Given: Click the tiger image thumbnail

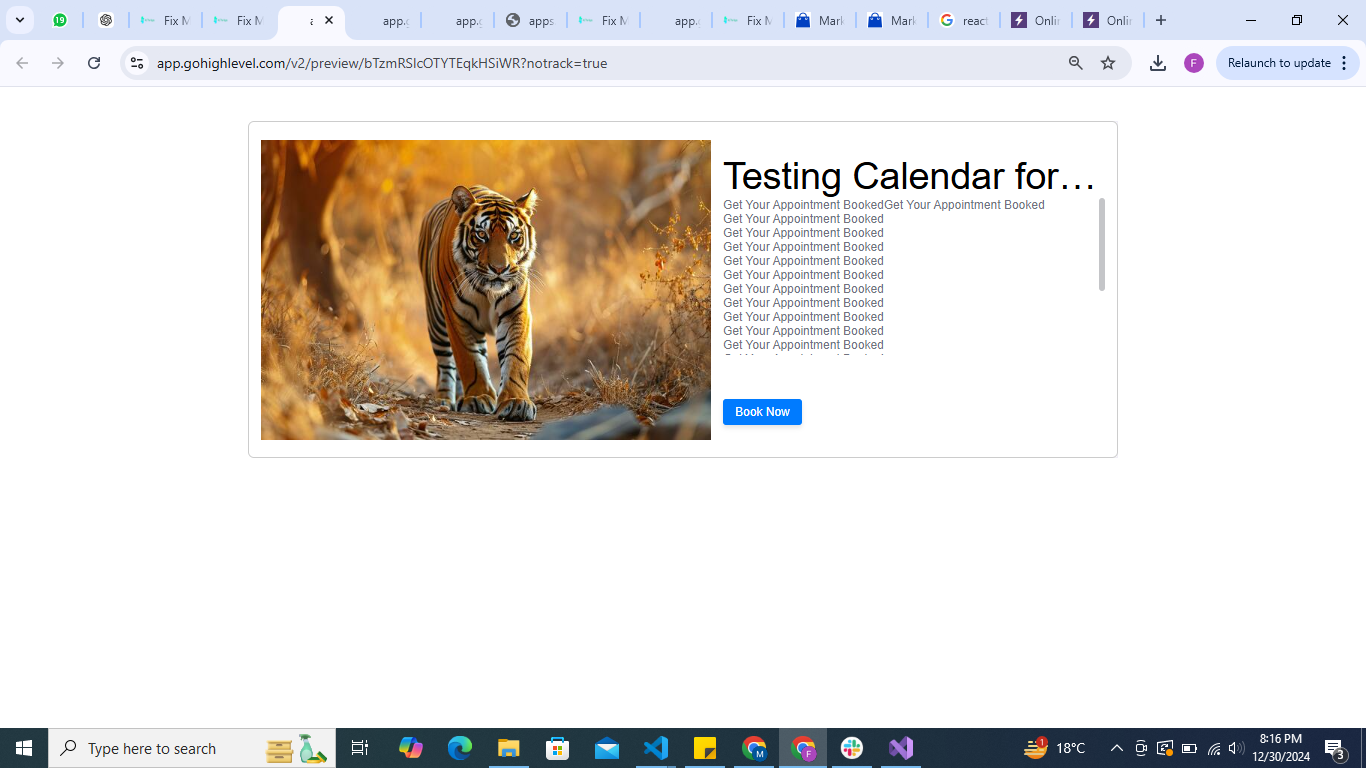Looking at the screenshot, I should tap(486, 290).
